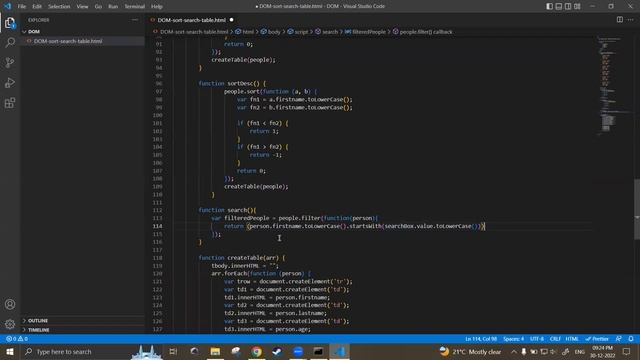Image resolution: width=640 pixels, height=360 pixels.
Task: Open Google Chrome from the taskbar
Action: pyautogui.click(x=256, y=351)
